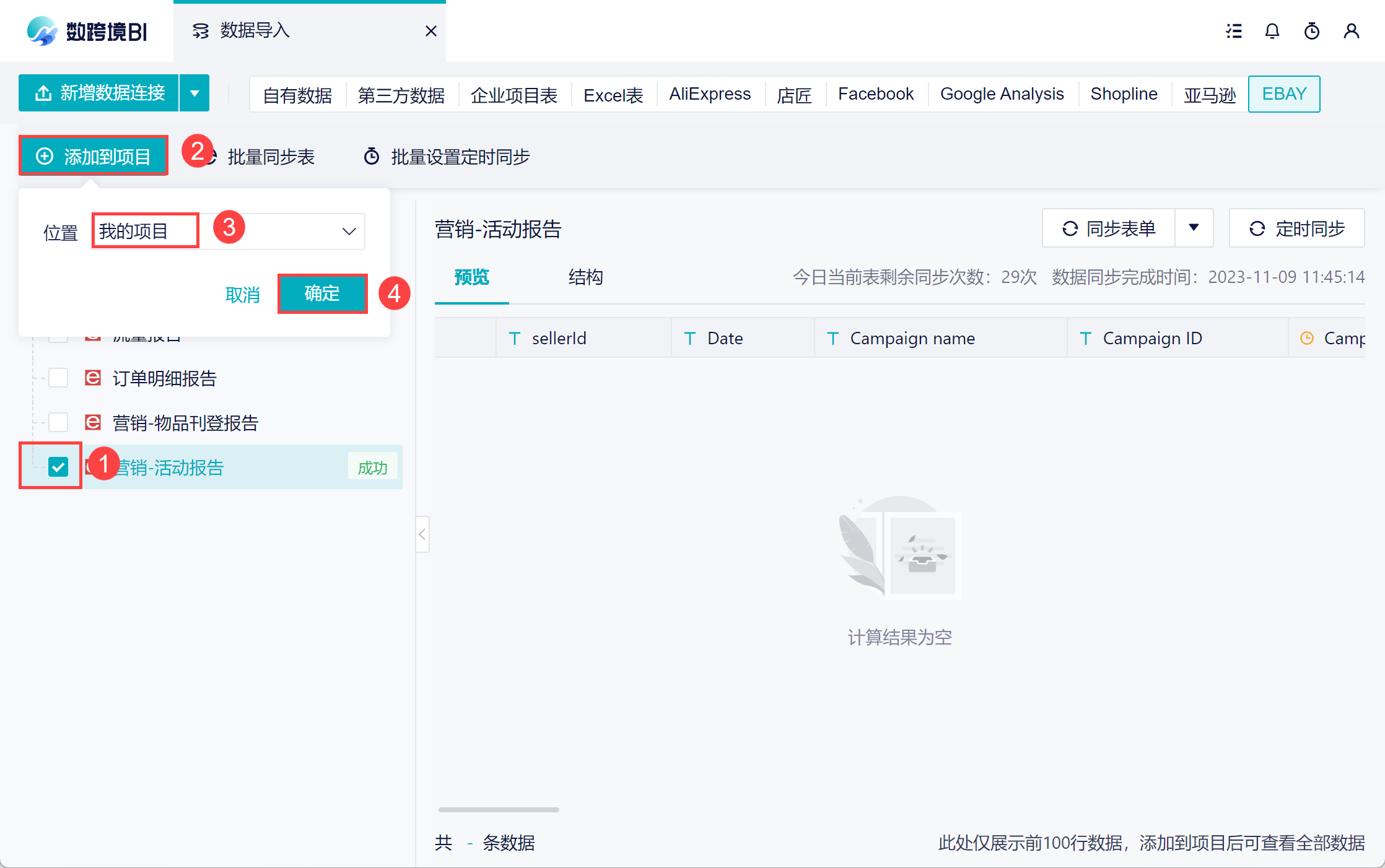Image resolution: width=1385 pixels, height=868 pixels.
Task: Open the timer clock icon in header
Action: point(1312,31)
